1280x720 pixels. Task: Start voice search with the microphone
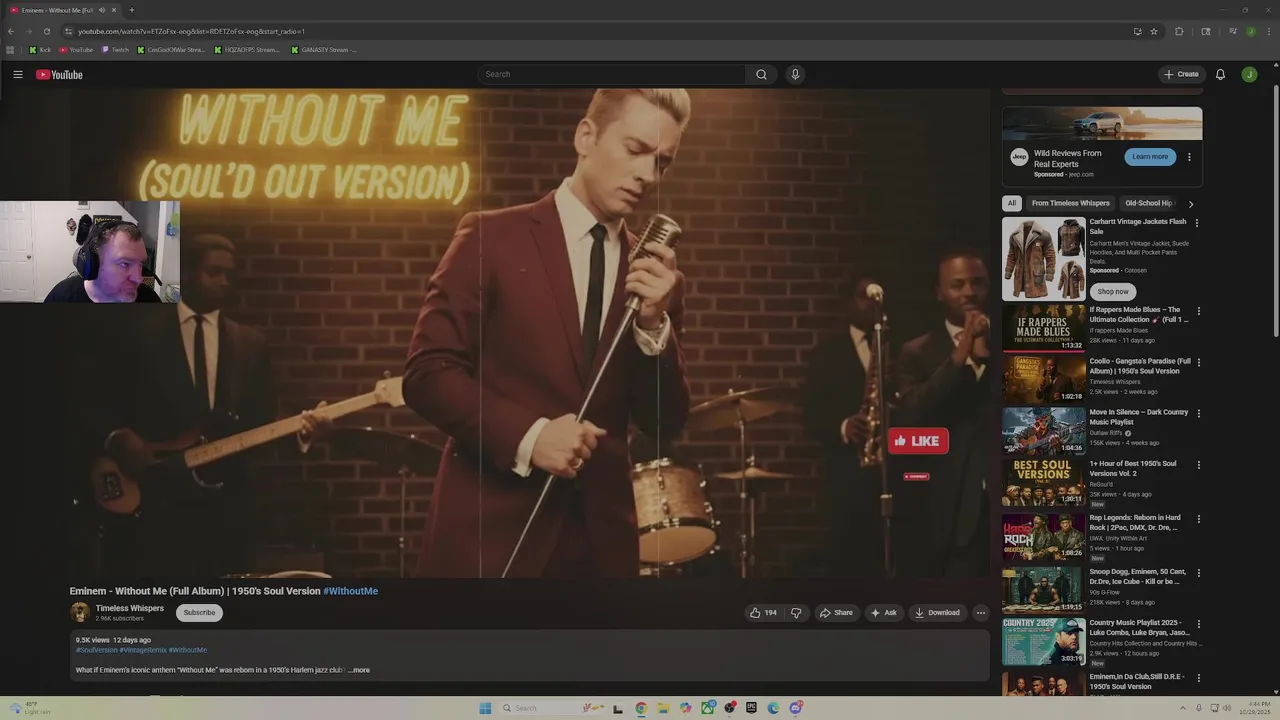pos(795,74)
